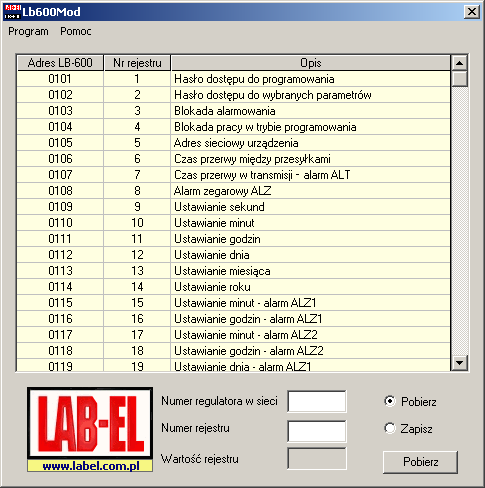Select row 'Adres sieciowy urządzenia'
This screenshot has height=488, width=485.
[x=233, y=143]
